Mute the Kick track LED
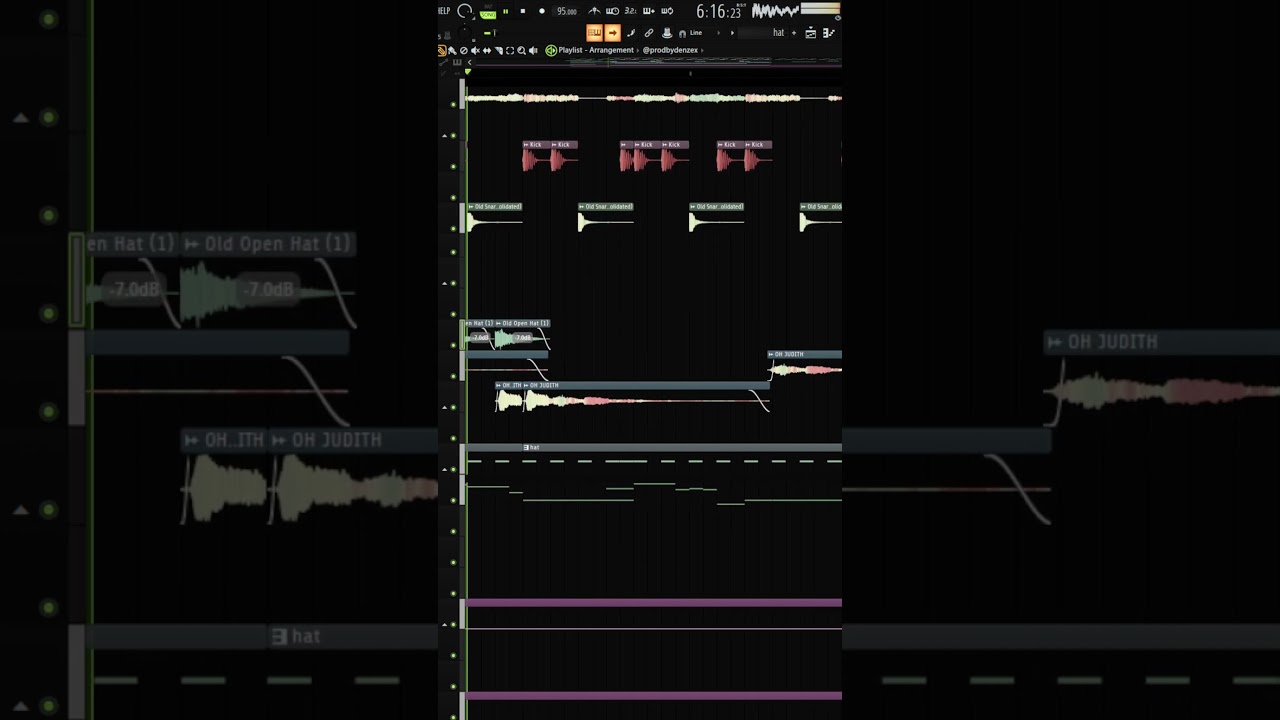The height and width of the screenshot is (720, 1280). [453, 166]
